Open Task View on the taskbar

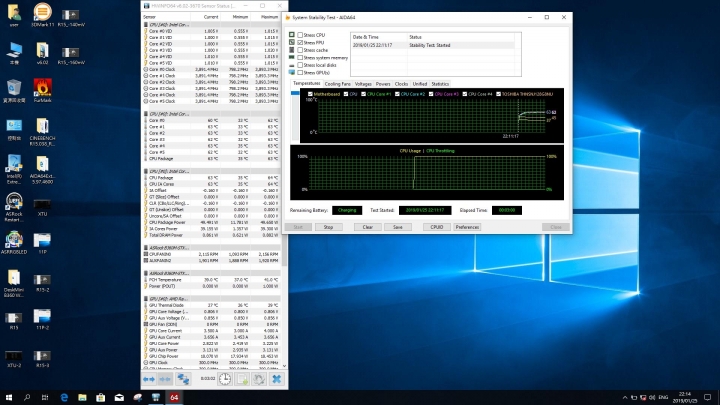[x=45, y=398]
